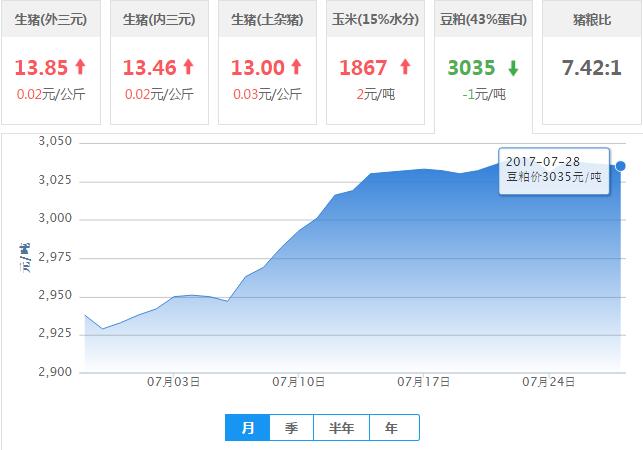Click the 1867 corn price value
The width and height of the screenshot is (643, 450).
point(363,68)
